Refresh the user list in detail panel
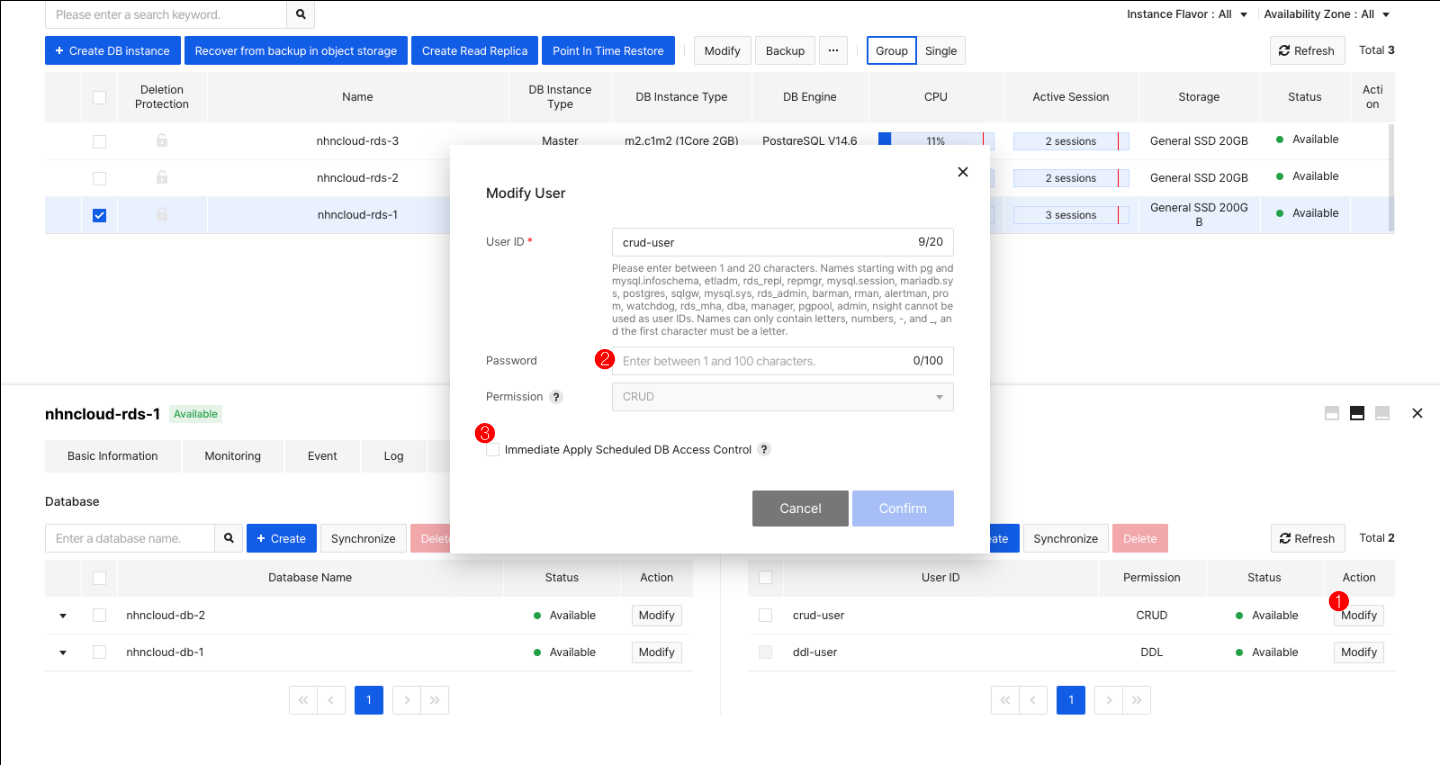The image size is (1440, 765). coord(1307,538)
